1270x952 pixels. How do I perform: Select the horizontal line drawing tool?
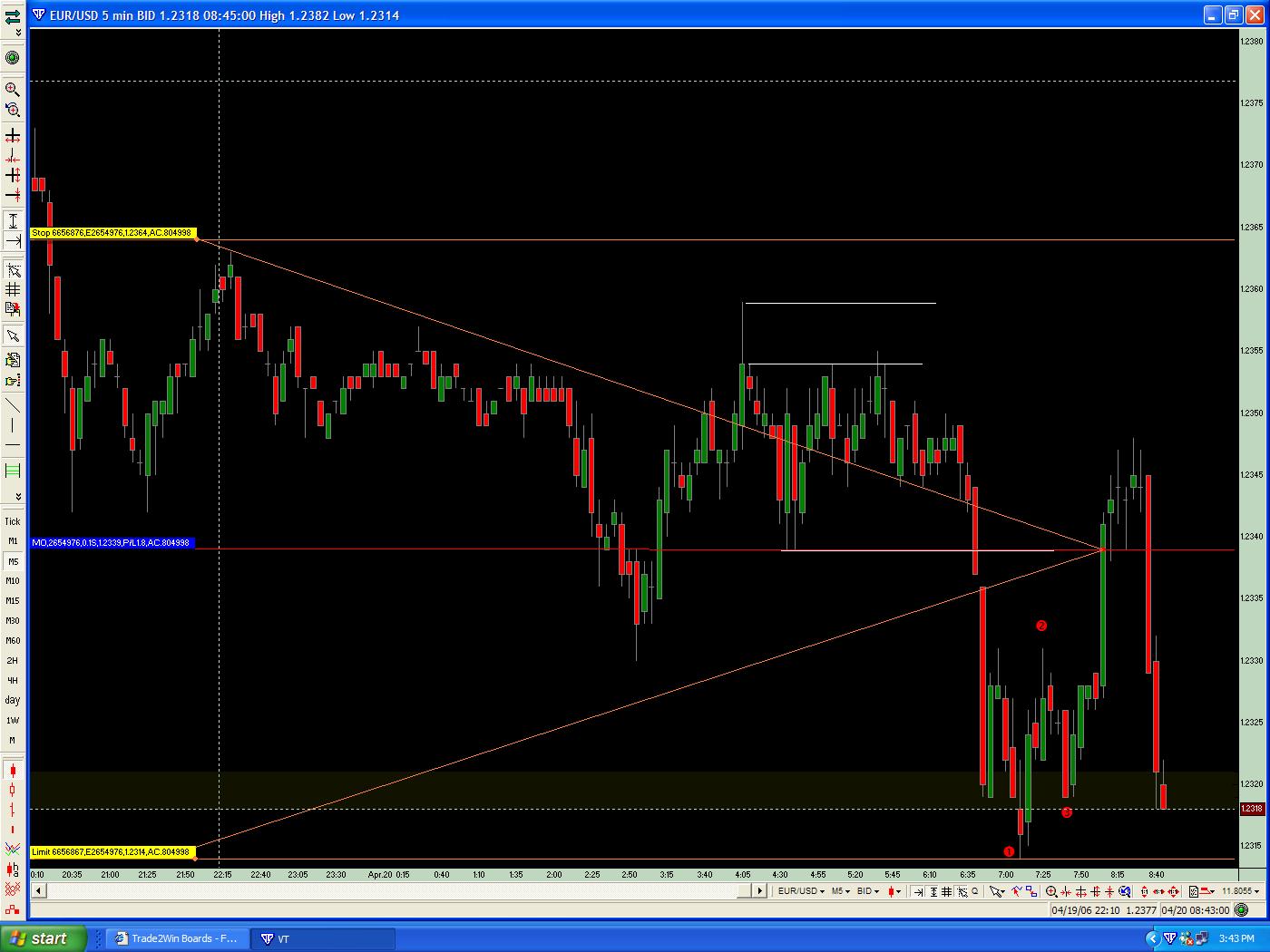click(x=13, y=445)
